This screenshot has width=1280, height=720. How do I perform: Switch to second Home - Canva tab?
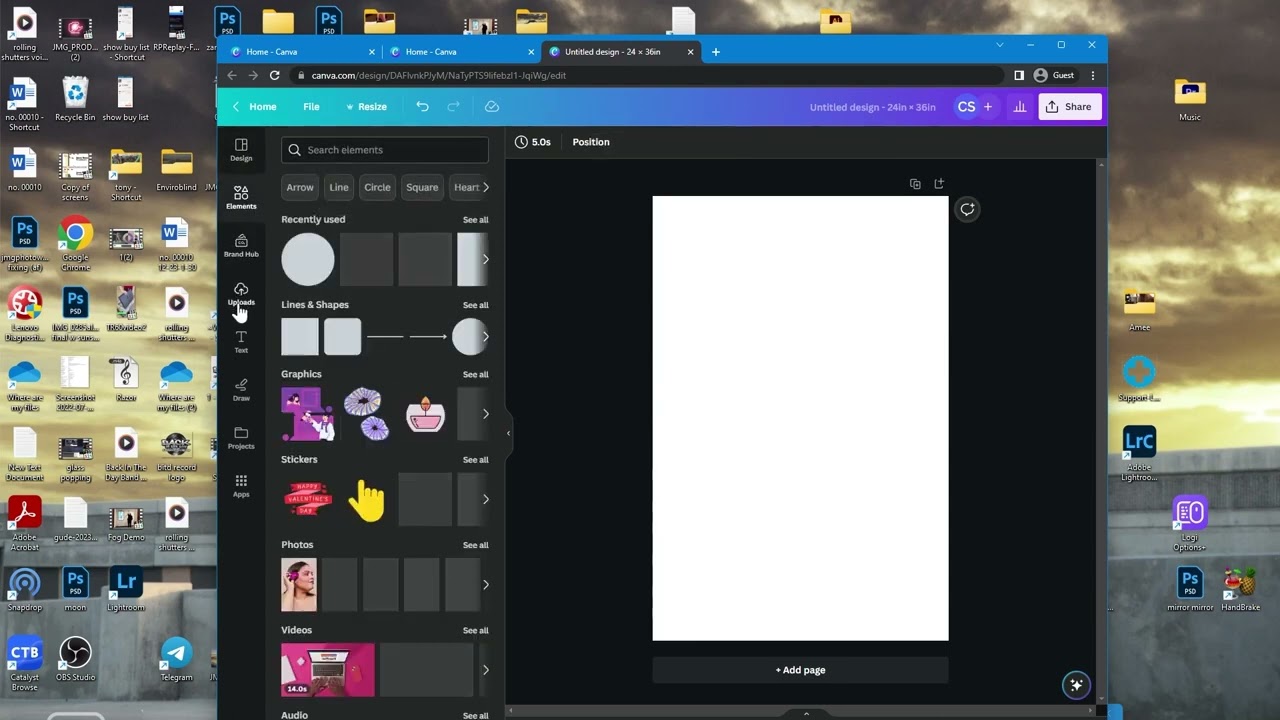click(x=459, y=52)
